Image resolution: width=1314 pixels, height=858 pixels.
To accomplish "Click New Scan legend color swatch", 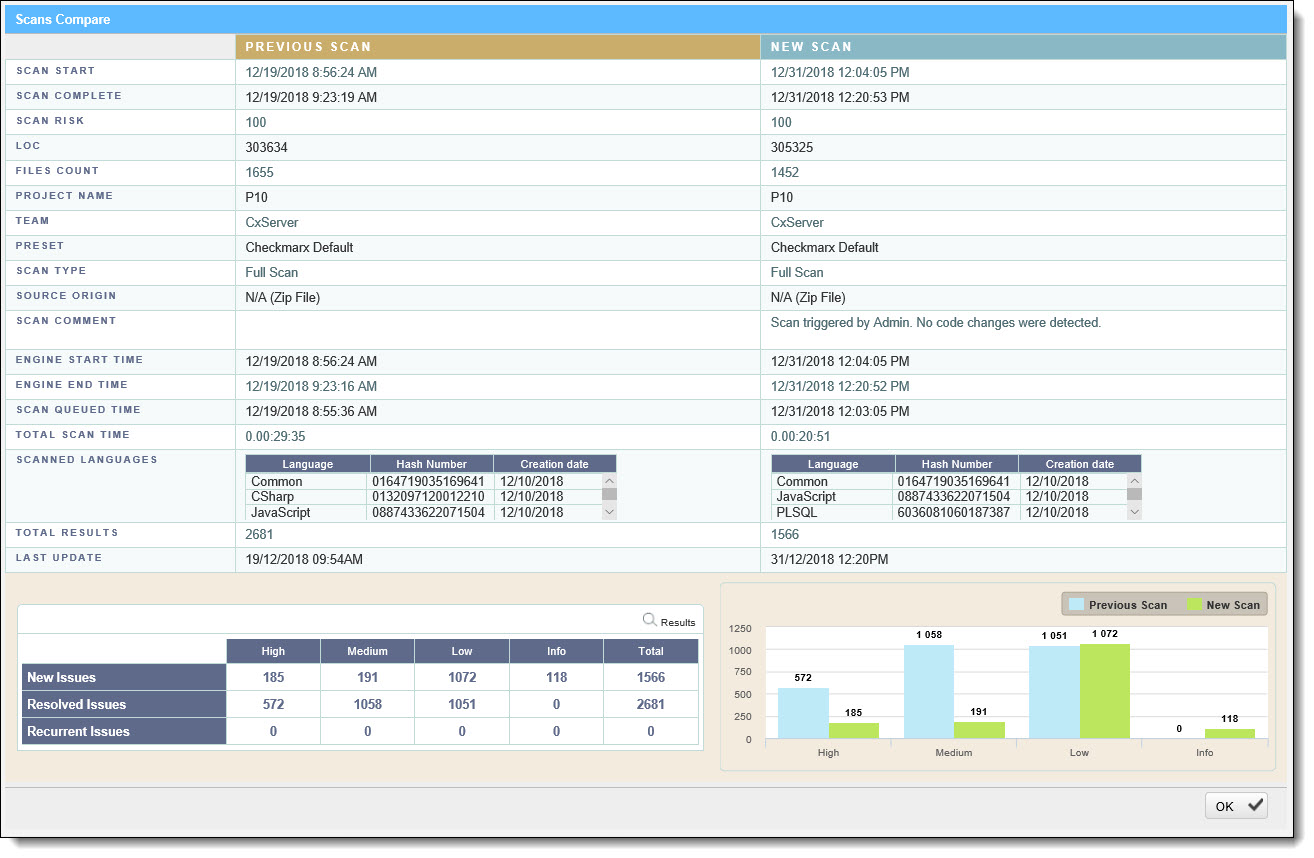I will pyautogui.click(x=1194, y=604).
